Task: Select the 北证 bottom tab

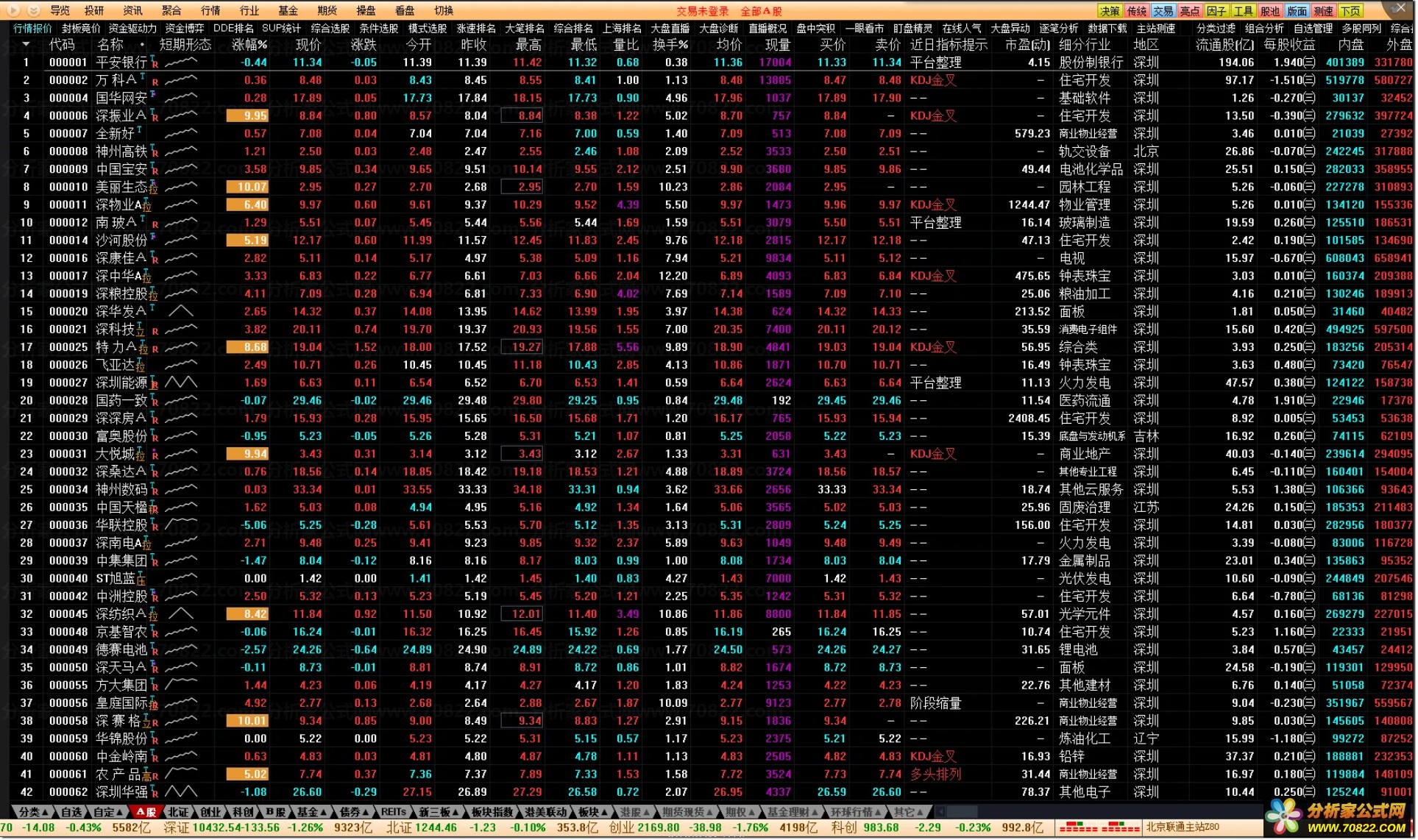Action: pyautogui.click(x=178, y=812)
